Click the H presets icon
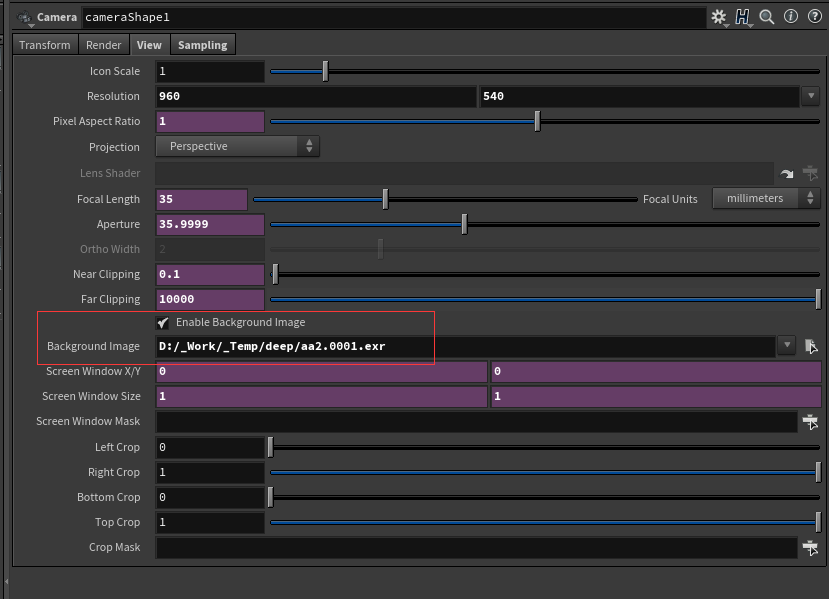 tap(742, 16)
